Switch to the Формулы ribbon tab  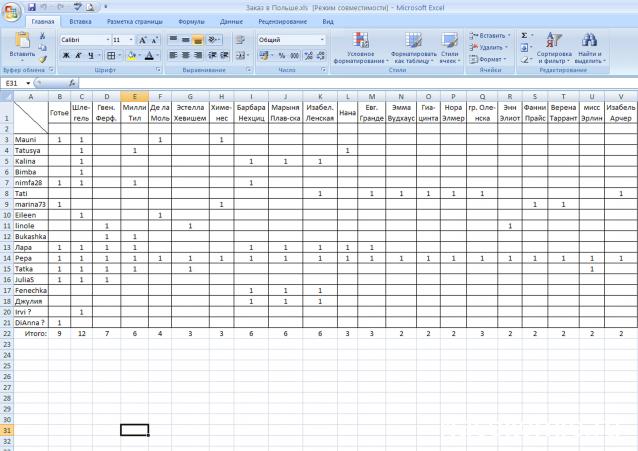[191, 20]
